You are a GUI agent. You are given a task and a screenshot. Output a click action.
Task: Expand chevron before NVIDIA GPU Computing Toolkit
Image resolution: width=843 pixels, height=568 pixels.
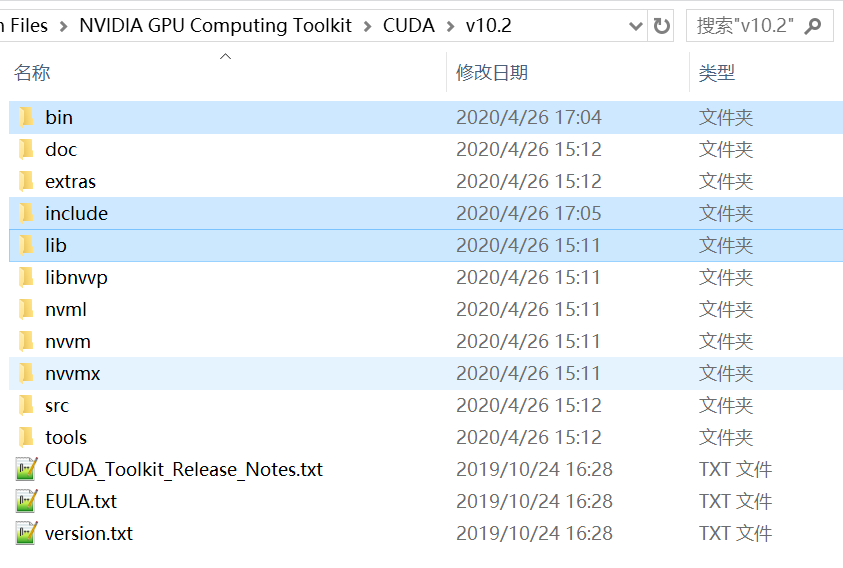click(x=63, y=26)
